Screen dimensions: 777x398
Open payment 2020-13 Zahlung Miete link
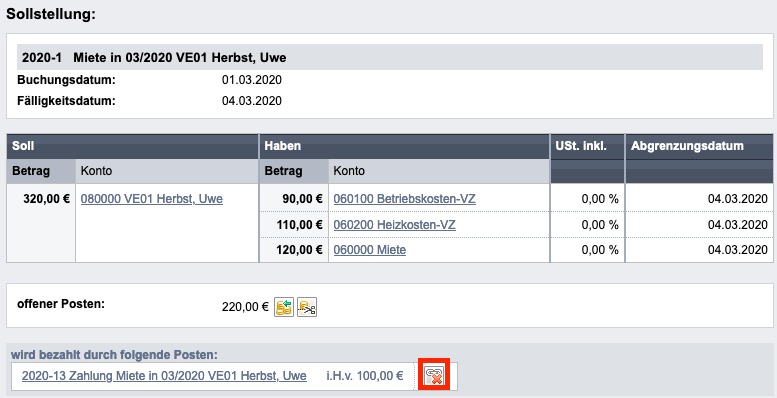coord(164,376)
